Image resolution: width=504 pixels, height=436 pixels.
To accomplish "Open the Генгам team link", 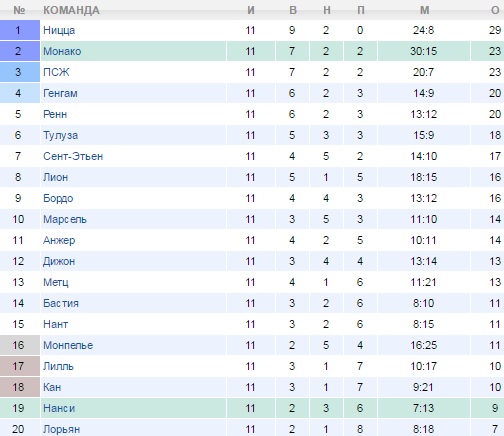I will click(x=60, y=93).
